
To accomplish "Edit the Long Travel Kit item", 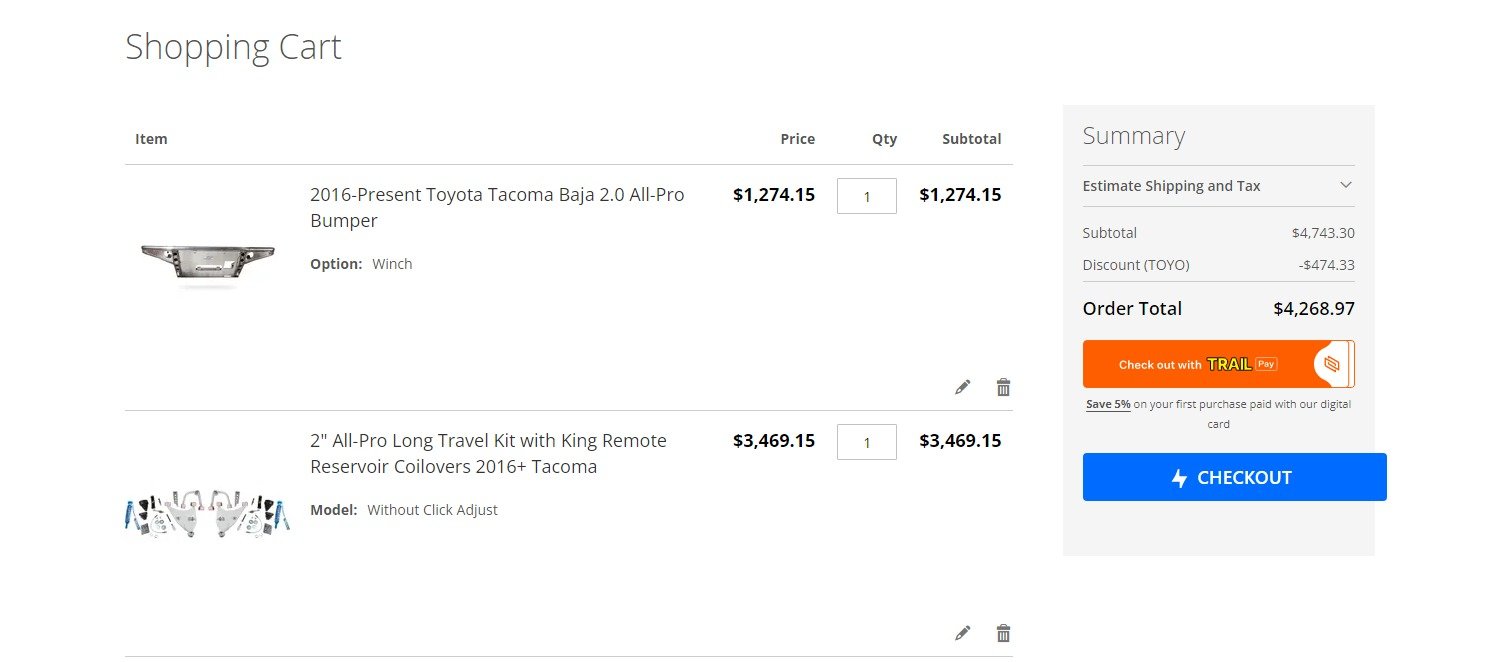I will click(962, 633).
